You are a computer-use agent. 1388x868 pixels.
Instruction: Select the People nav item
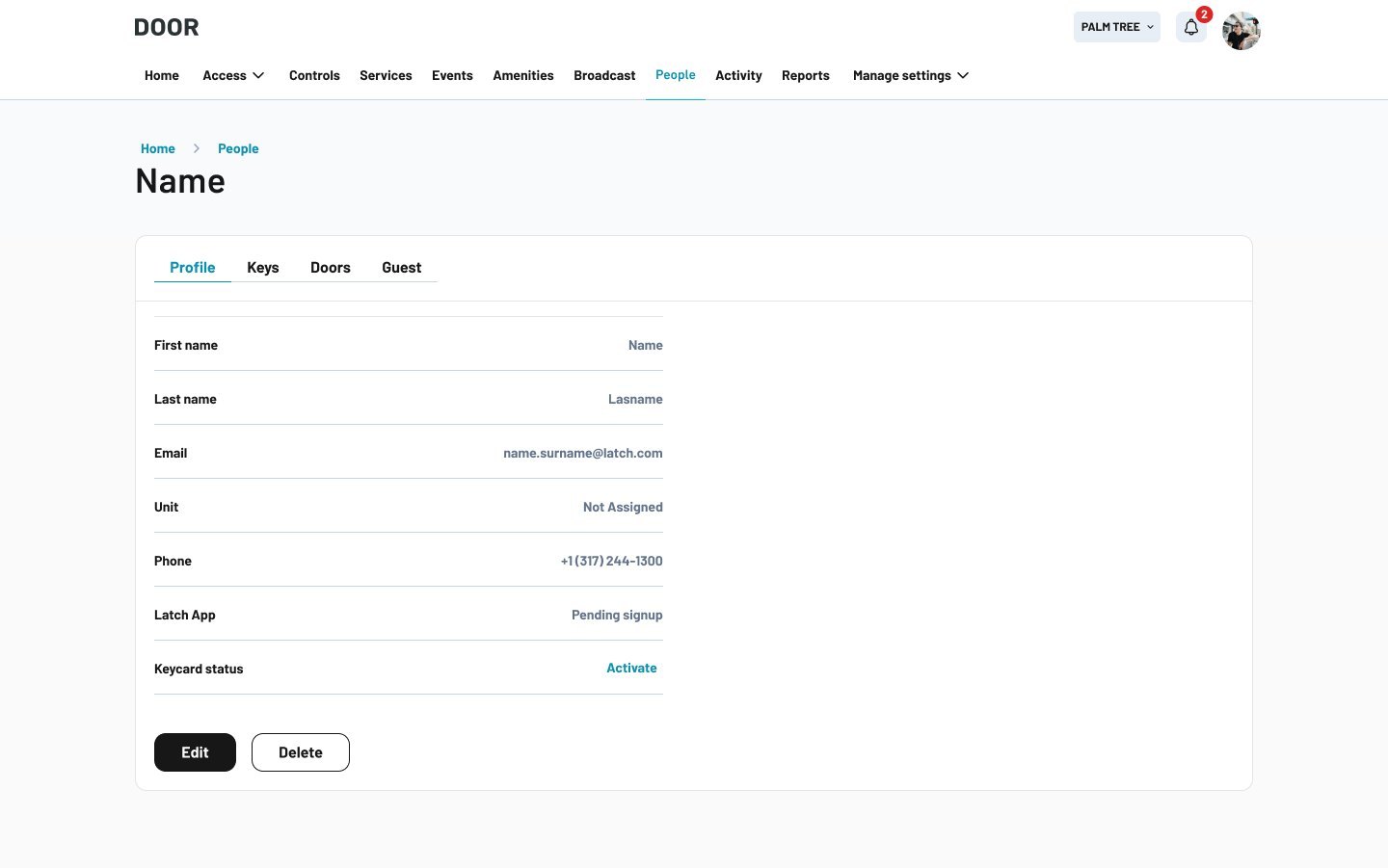point(676,75)
